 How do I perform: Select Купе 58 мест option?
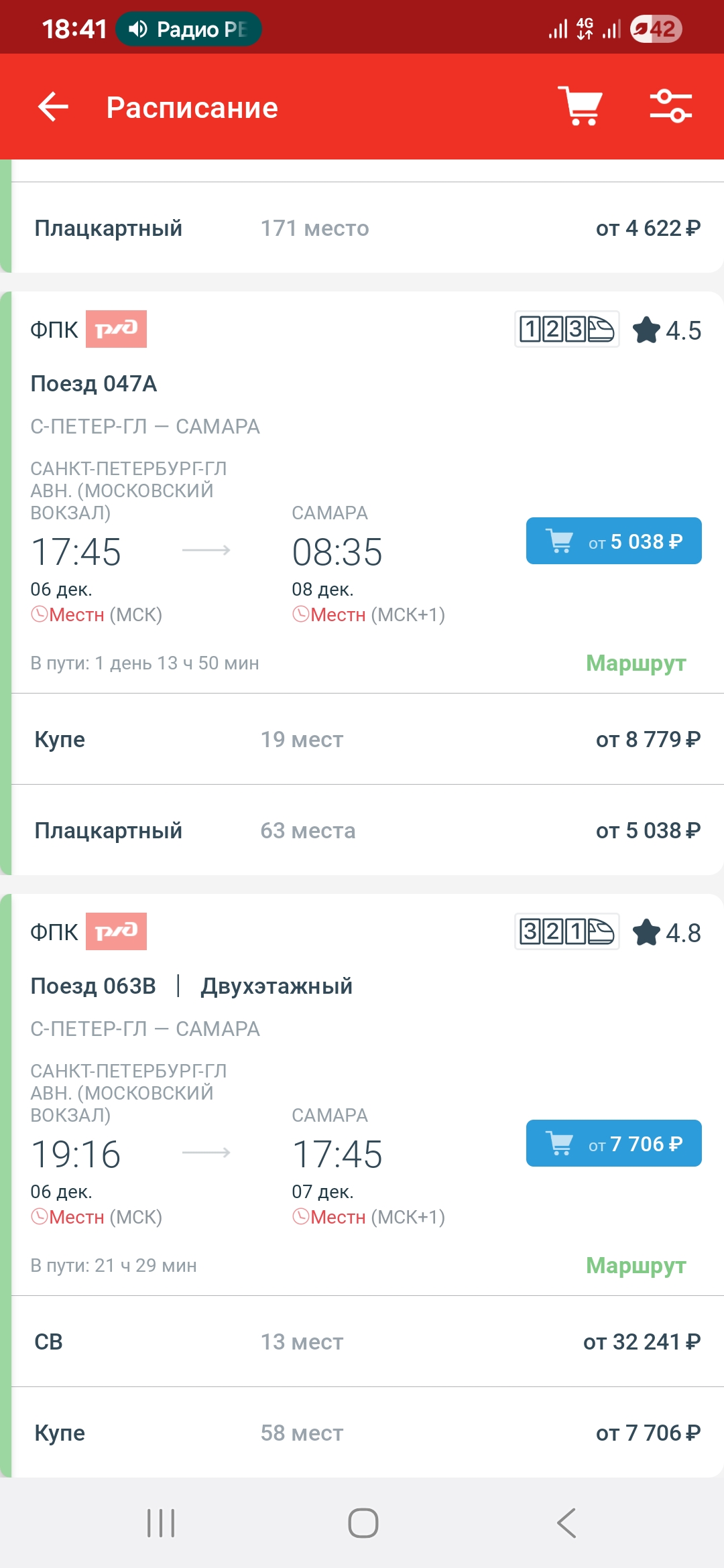[x=367, y=1433]
